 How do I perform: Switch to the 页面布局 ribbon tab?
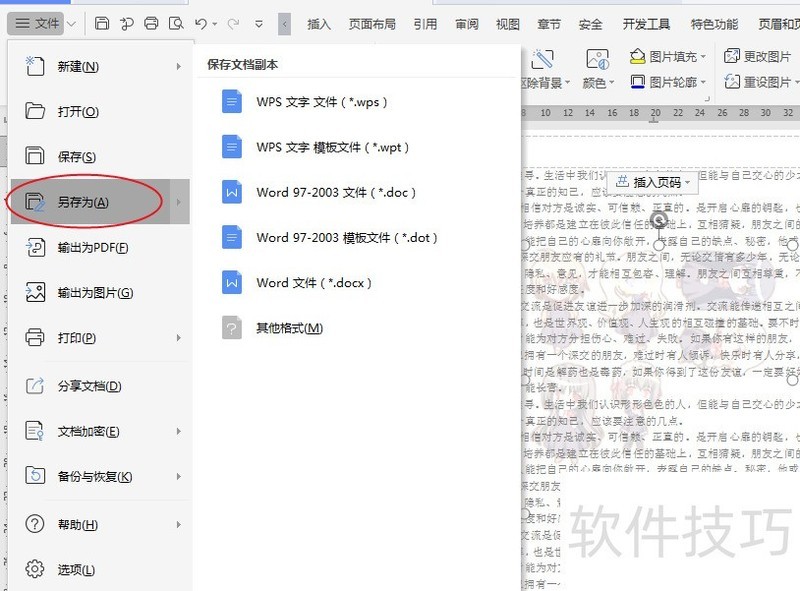coord(372,24)
